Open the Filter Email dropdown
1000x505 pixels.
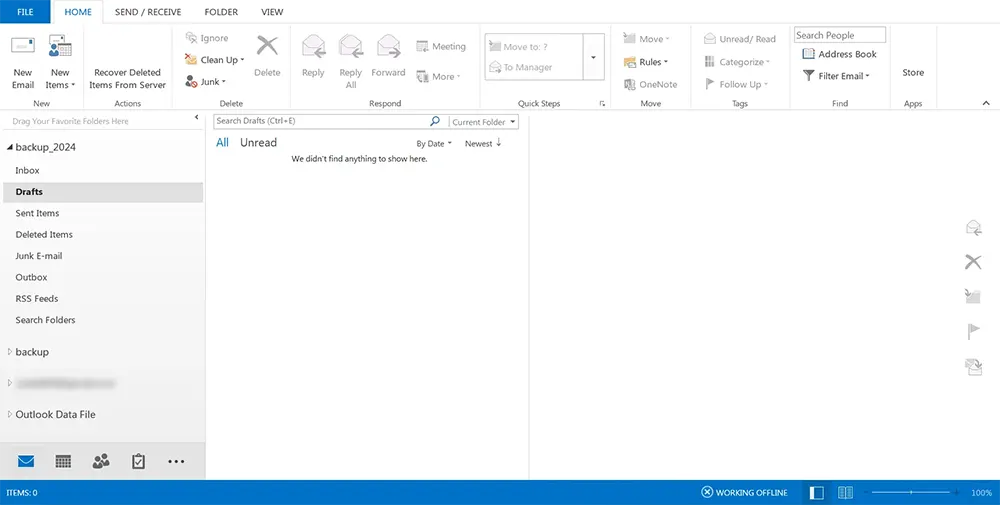tap(835, 76)
